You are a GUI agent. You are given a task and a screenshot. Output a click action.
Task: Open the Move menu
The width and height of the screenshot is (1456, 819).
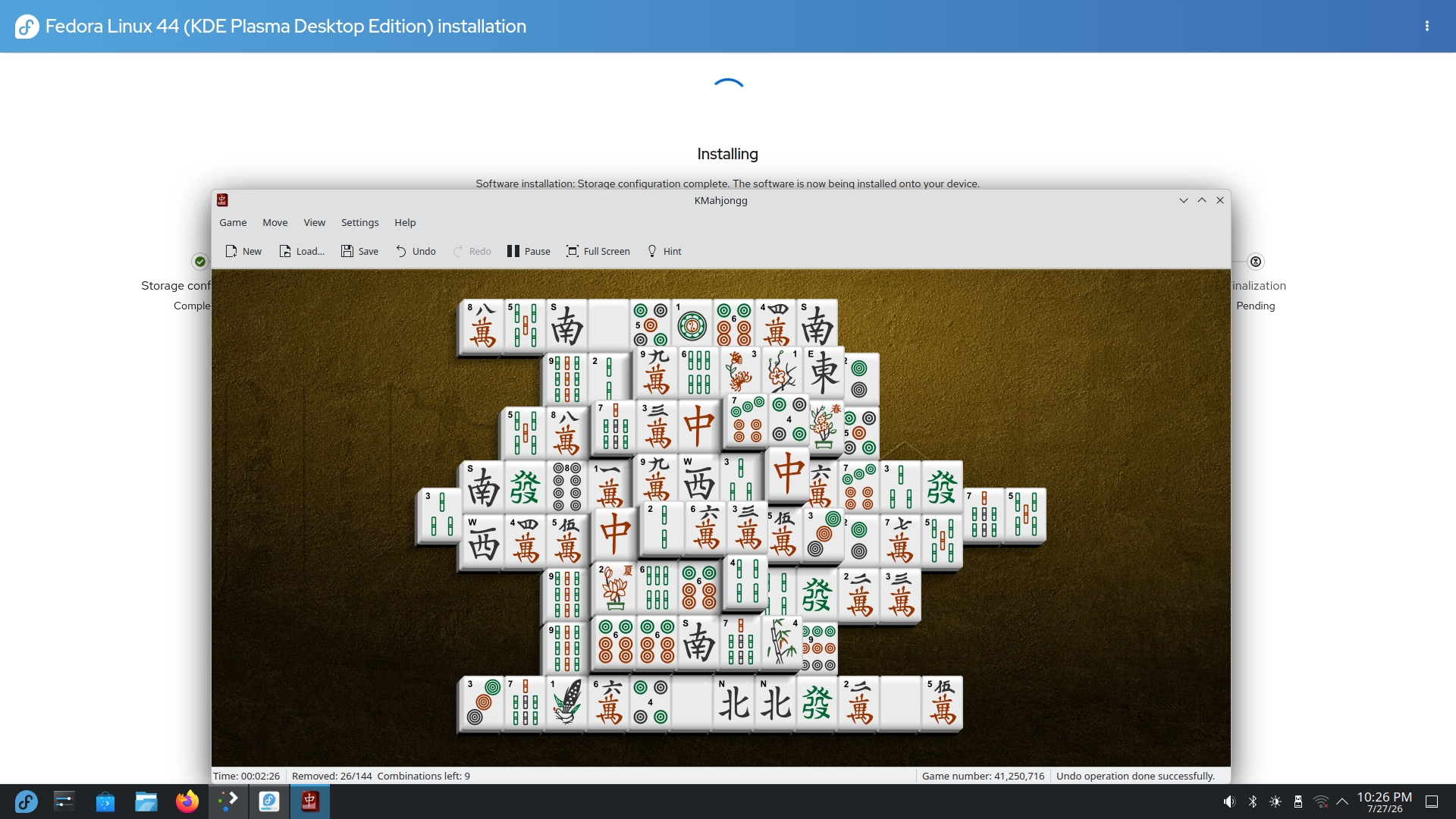[x=275, y=222]
